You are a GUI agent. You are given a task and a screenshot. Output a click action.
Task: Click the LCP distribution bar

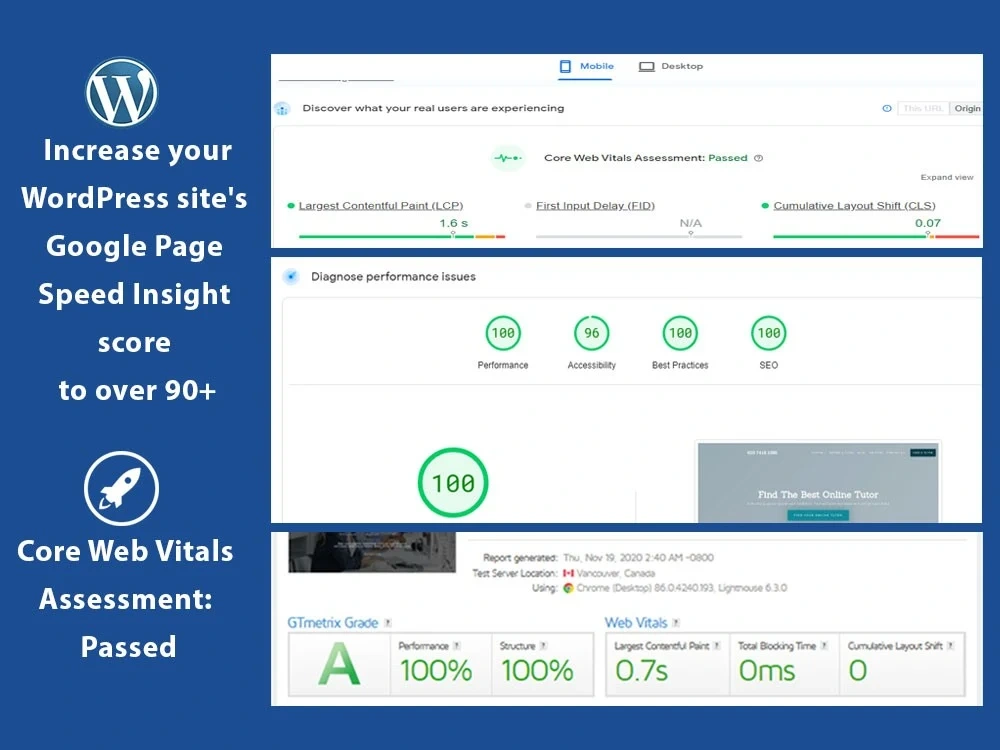point(402,237)
